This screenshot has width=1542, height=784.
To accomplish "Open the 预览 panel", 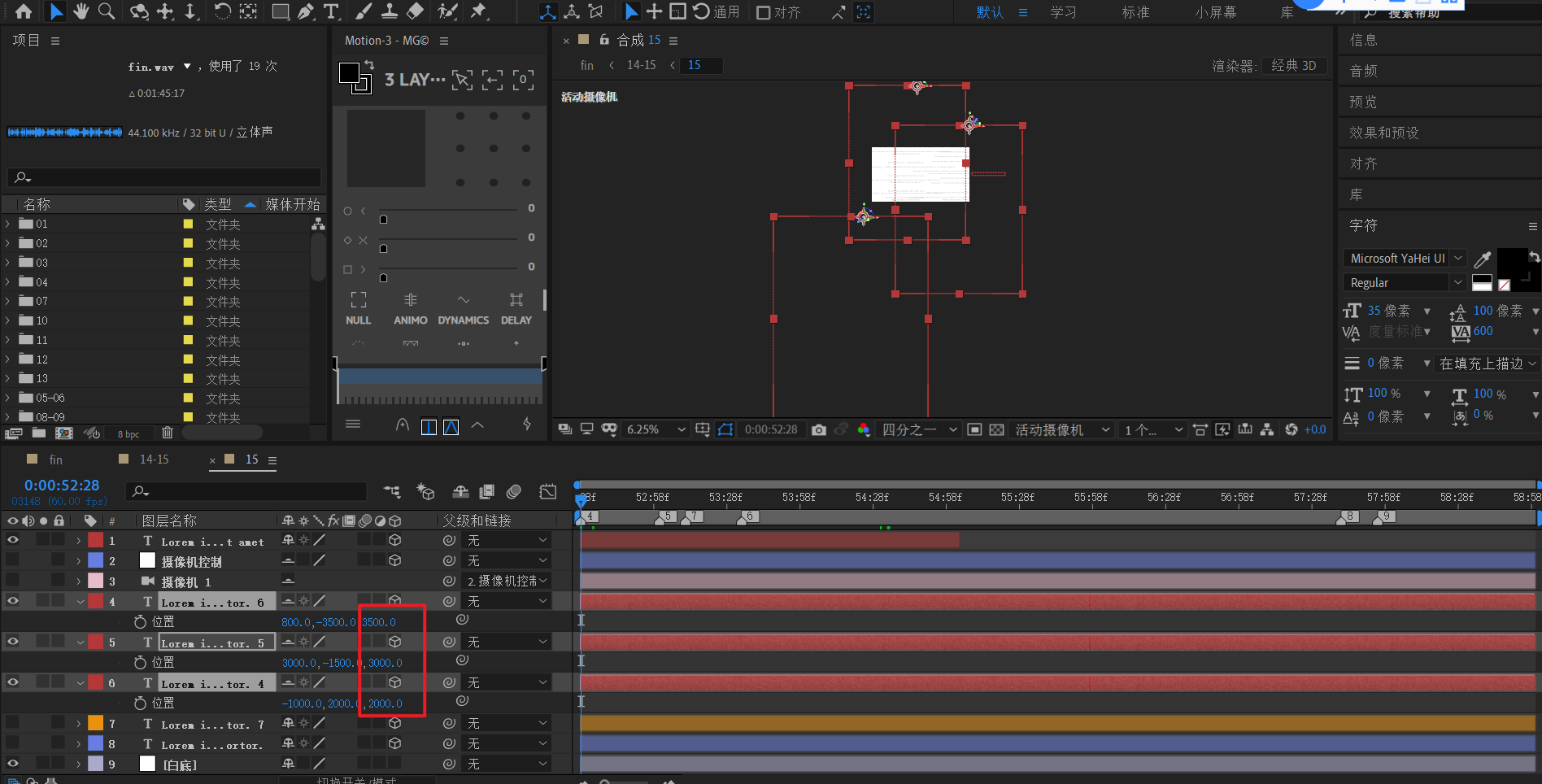I will pyautogui.click(x=1364, y=102).
